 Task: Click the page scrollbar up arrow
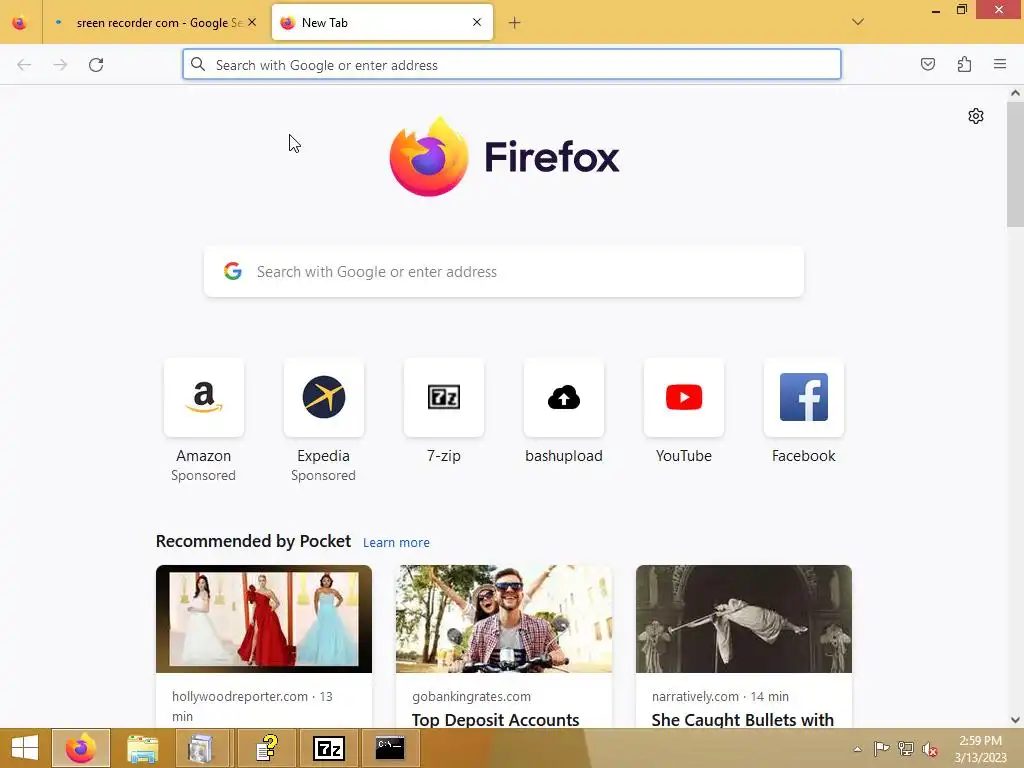pos(1015,93)
